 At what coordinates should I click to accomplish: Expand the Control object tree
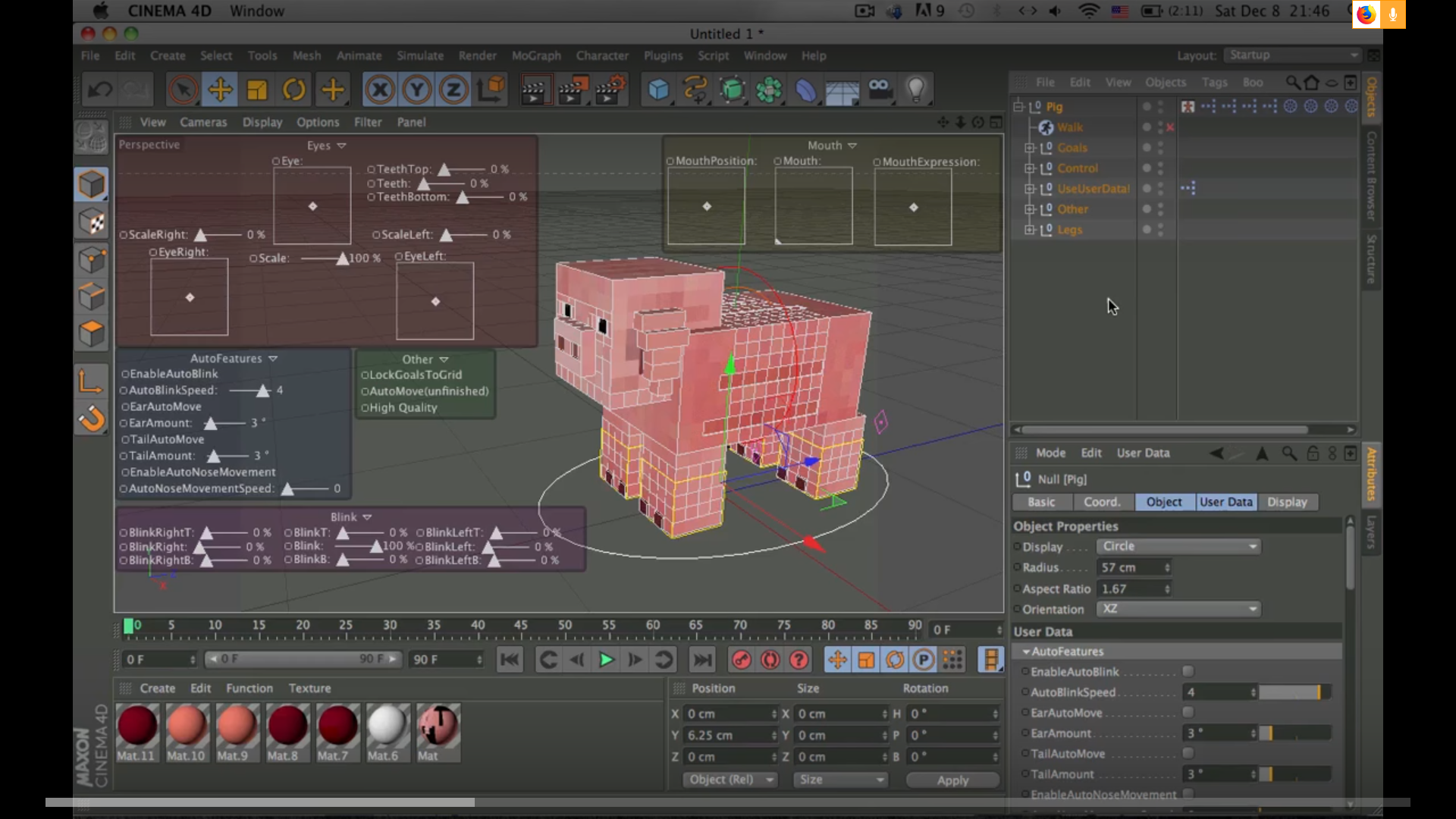pyautogui.click(x=1030, y=168)
